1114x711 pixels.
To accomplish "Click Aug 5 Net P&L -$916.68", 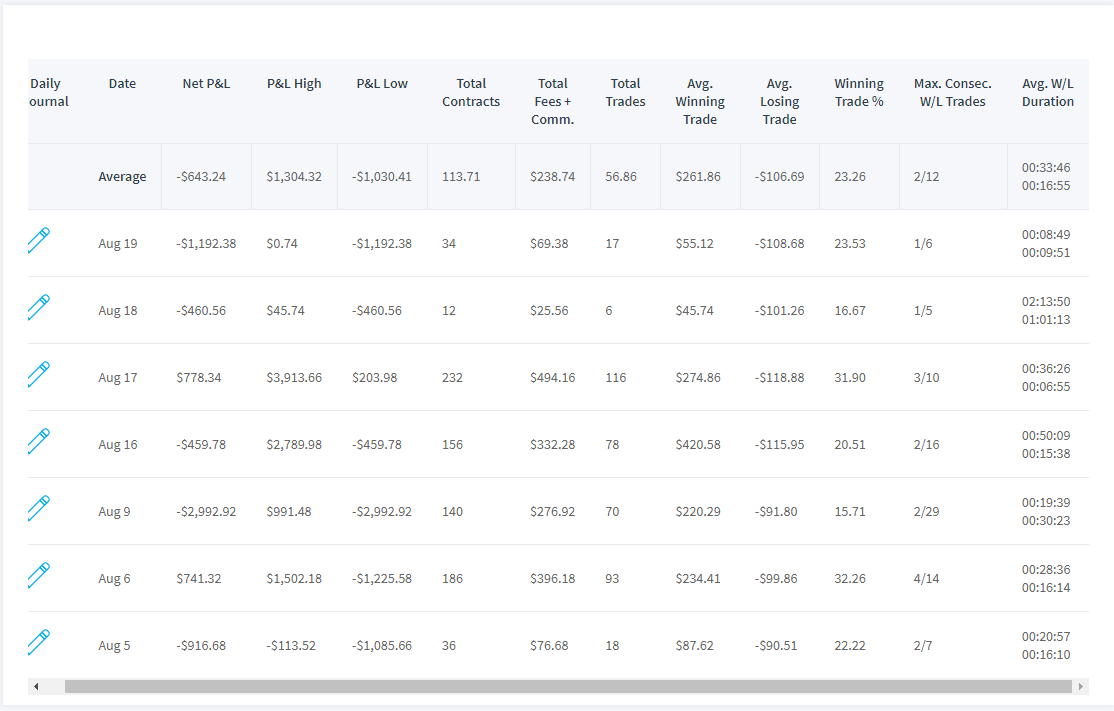I will (201, 646).
